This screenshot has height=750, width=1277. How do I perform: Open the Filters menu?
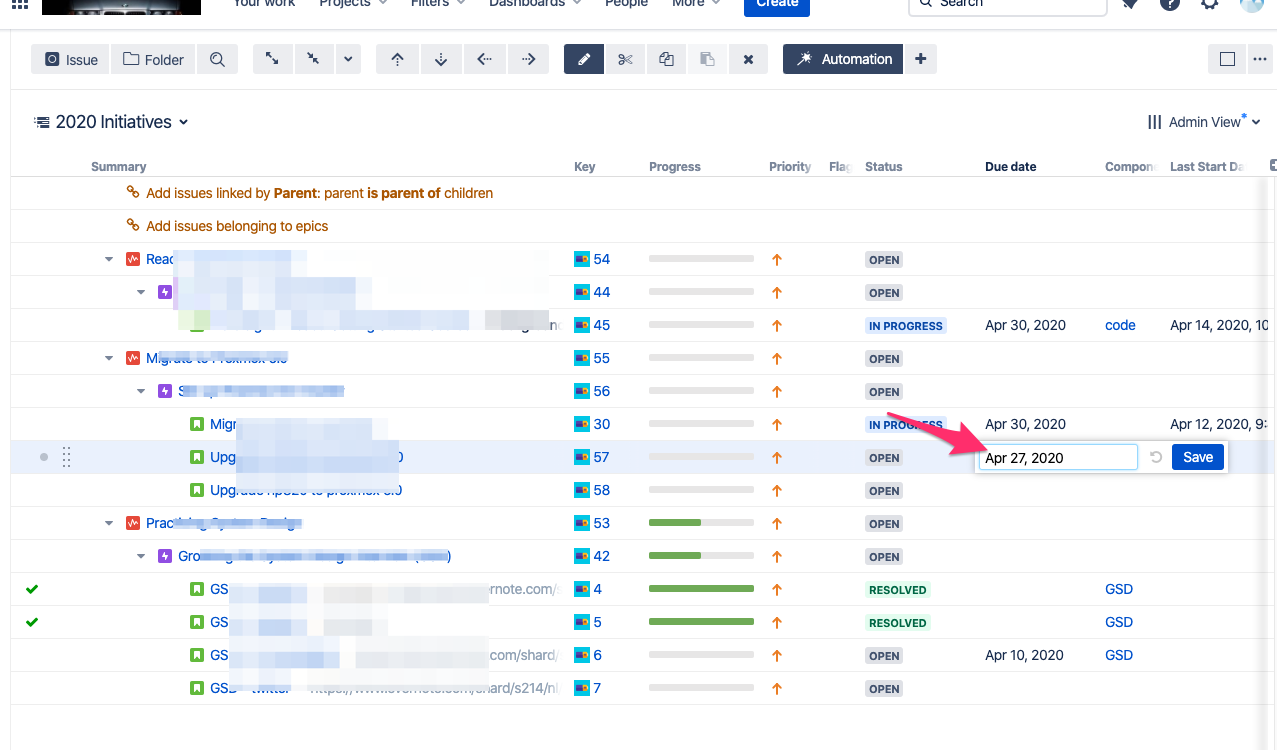(438, 3)
